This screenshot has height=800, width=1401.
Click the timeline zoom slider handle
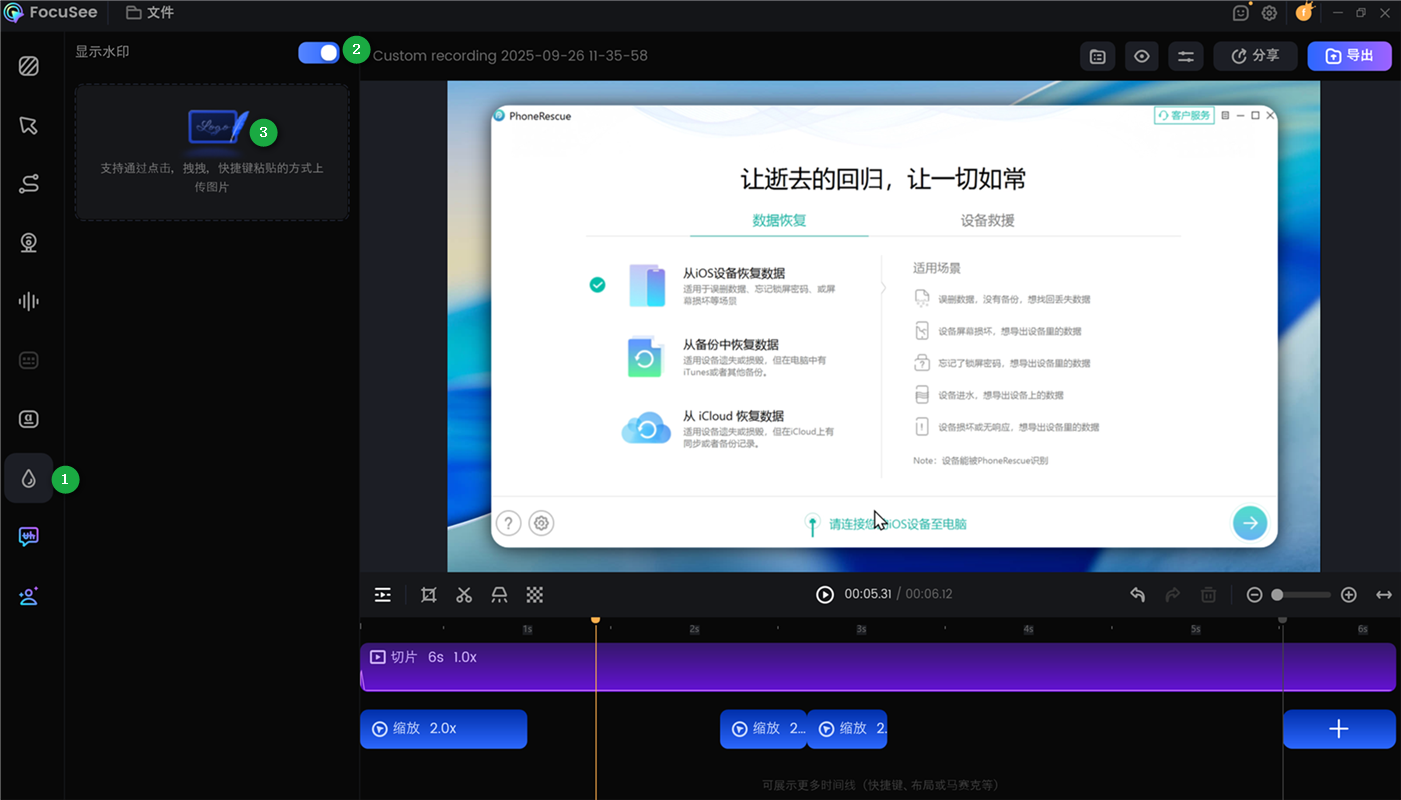[x=1277, y=595]
